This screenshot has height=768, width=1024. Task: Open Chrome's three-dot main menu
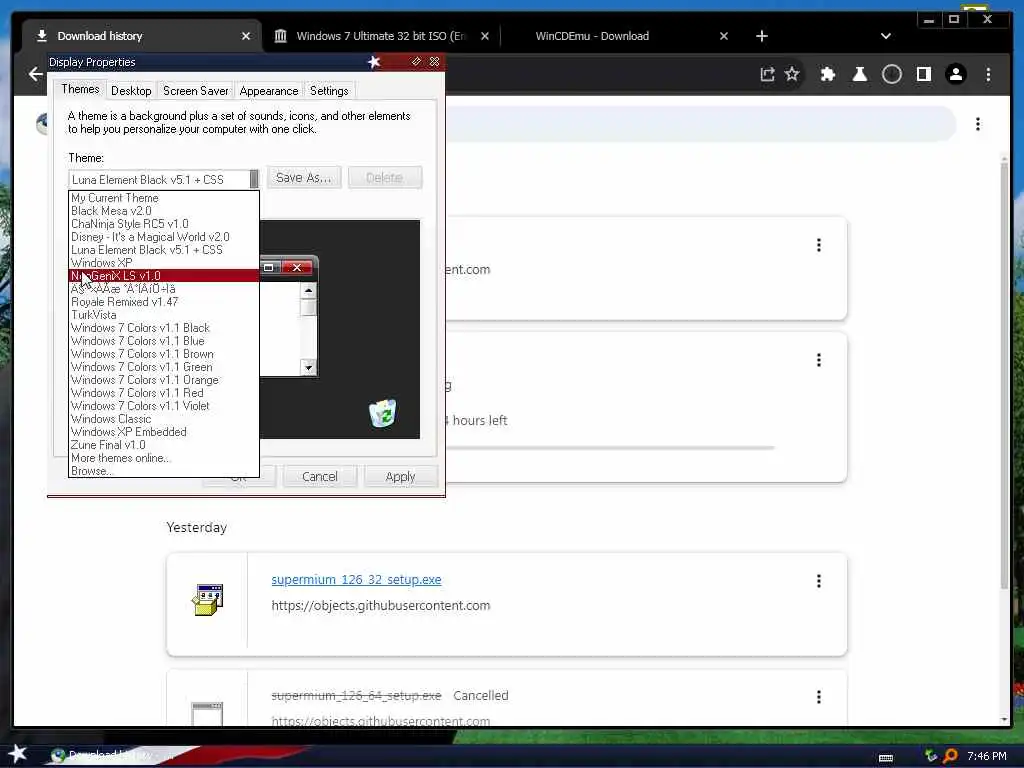[x=988, y=74]
